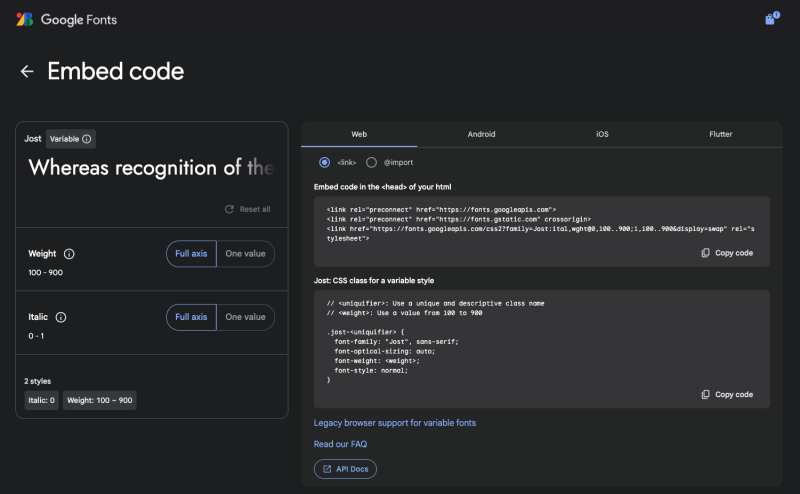Click the preview text 'Whereas recognition of the'
This screenshot has width=800, height=494.
151,167
